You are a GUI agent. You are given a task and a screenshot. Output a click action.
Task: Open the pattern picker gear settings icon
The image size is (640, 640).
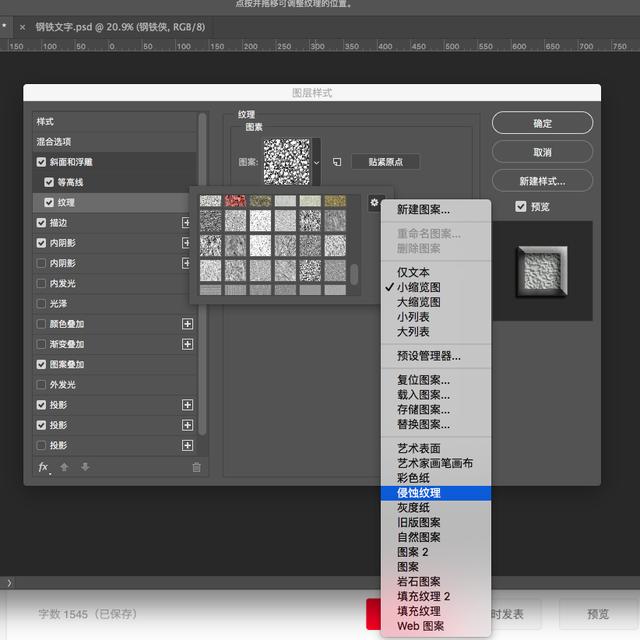(x=374, y=202)
